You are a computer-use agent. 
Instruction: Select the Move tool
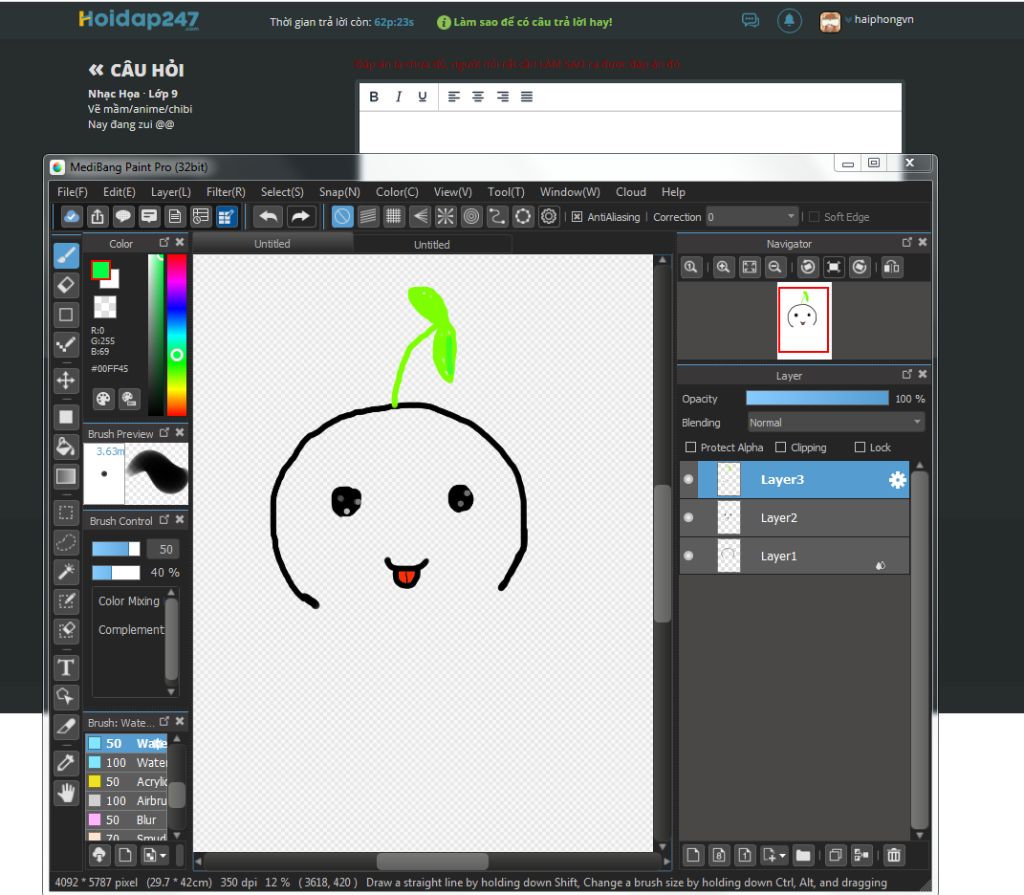tap(66, 380)
